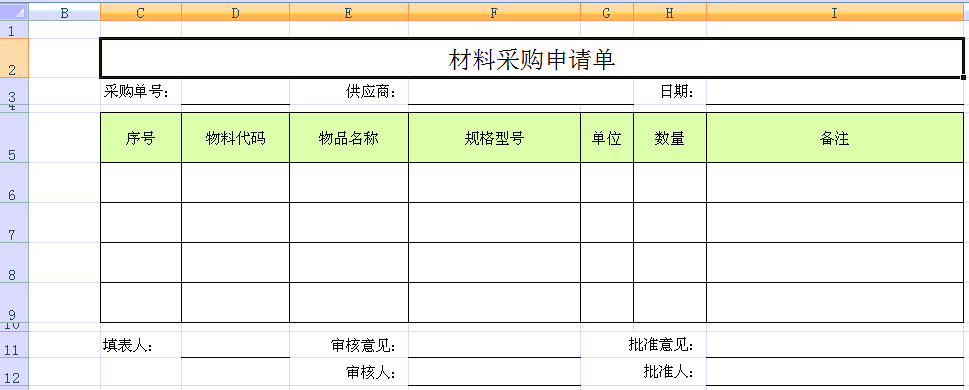The width and height of the screenshot is (969, 390).
Task: Click empty 规格型号 cell in row 7
Action: [494, 223]
